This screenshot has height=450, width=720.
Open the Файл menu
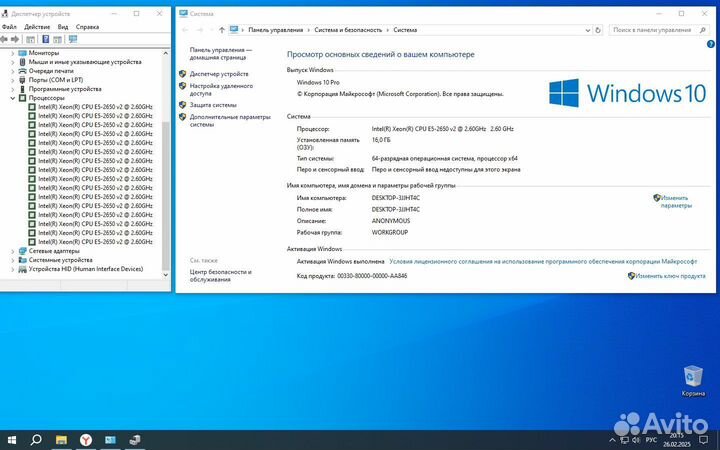point(10,27)
